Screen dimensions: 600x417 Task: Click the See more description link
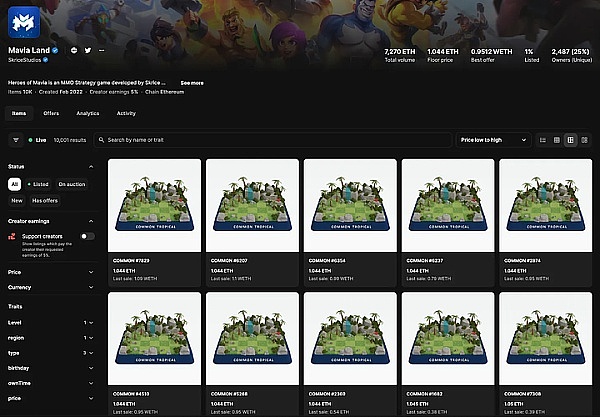tap(192, 83)
